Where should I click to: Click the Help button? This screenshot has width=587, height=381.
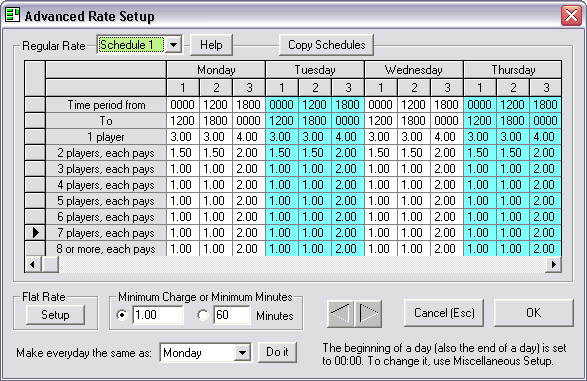click(x=211, y=45)
